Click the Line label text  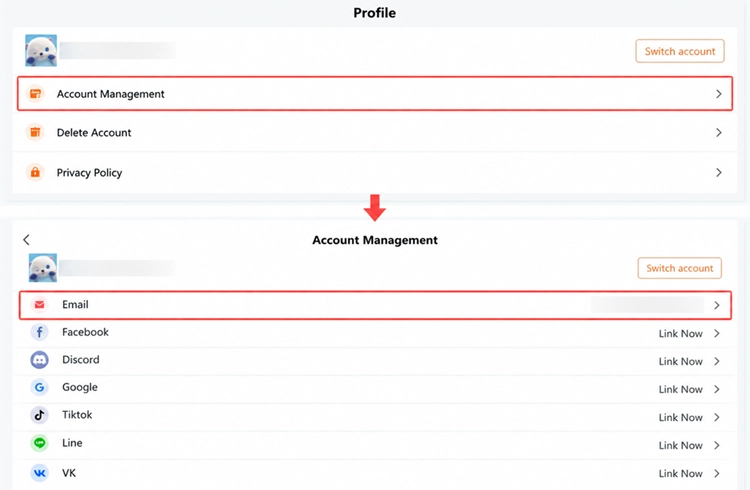coord(72,443)
